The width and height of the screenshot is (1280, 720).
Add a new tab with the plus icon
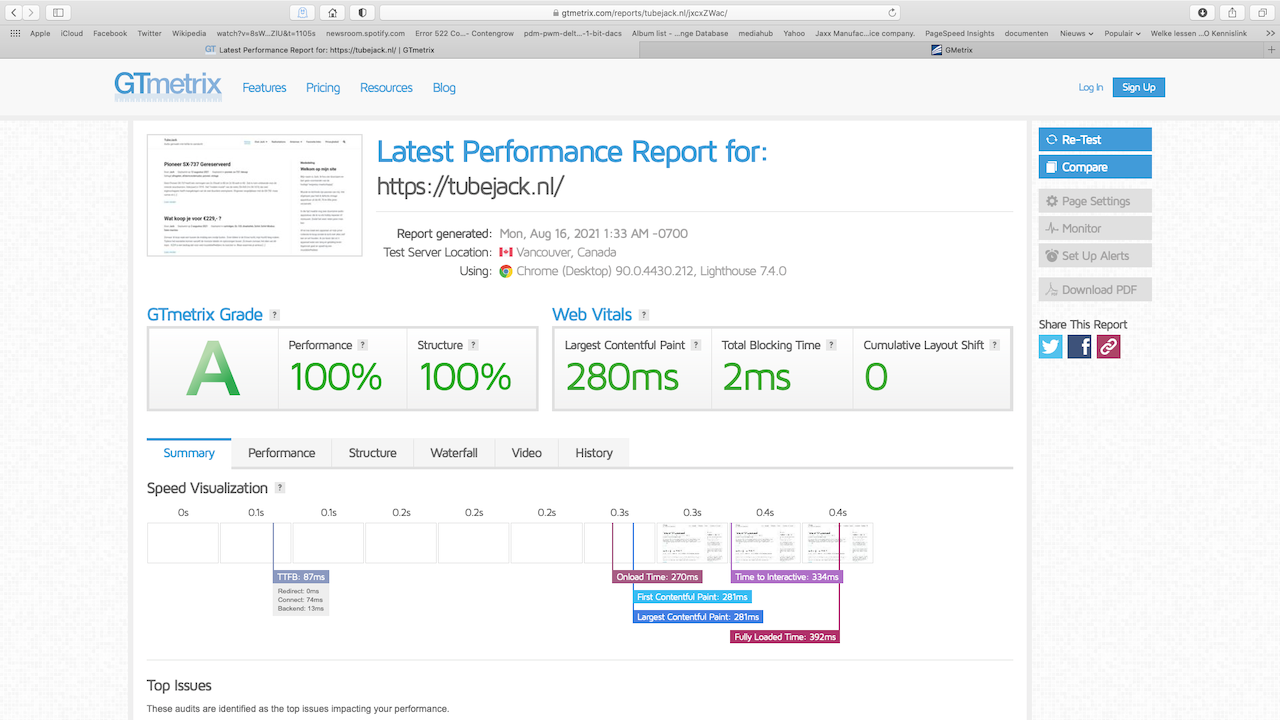tap(1272, 49)
